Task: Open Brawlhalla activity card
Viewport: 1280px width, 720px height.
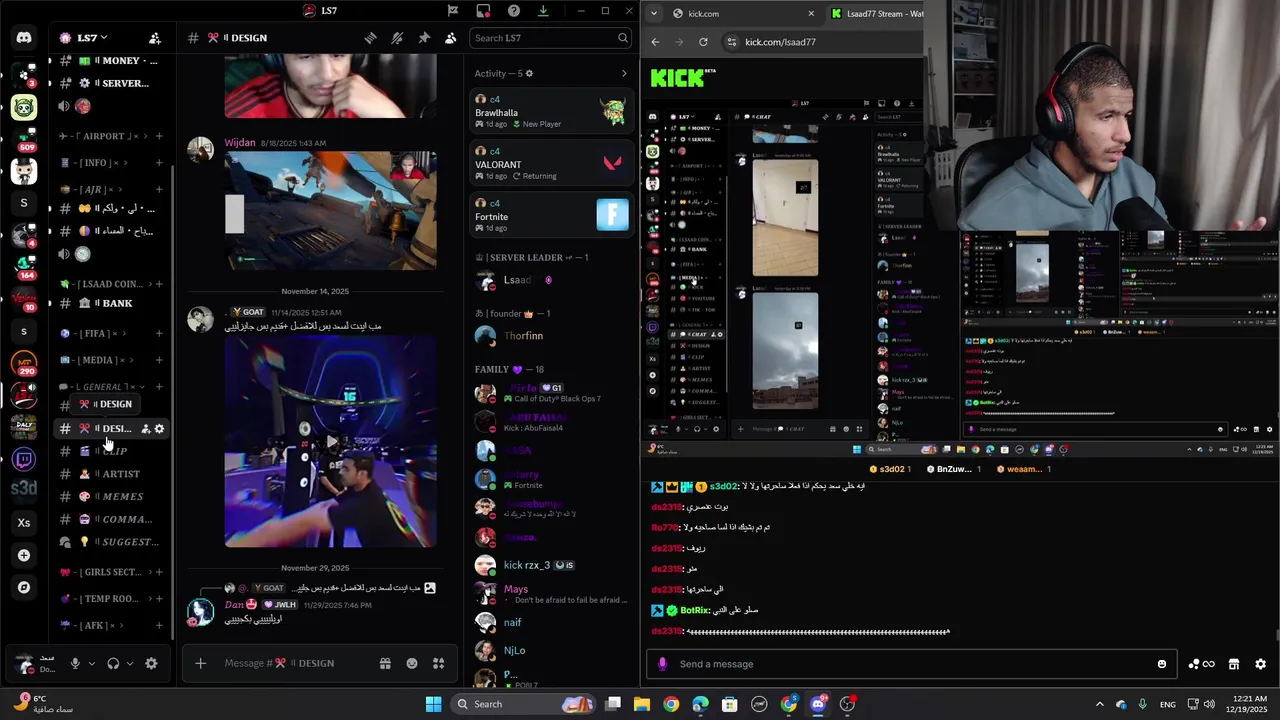Action: click(x=551, y=112)
